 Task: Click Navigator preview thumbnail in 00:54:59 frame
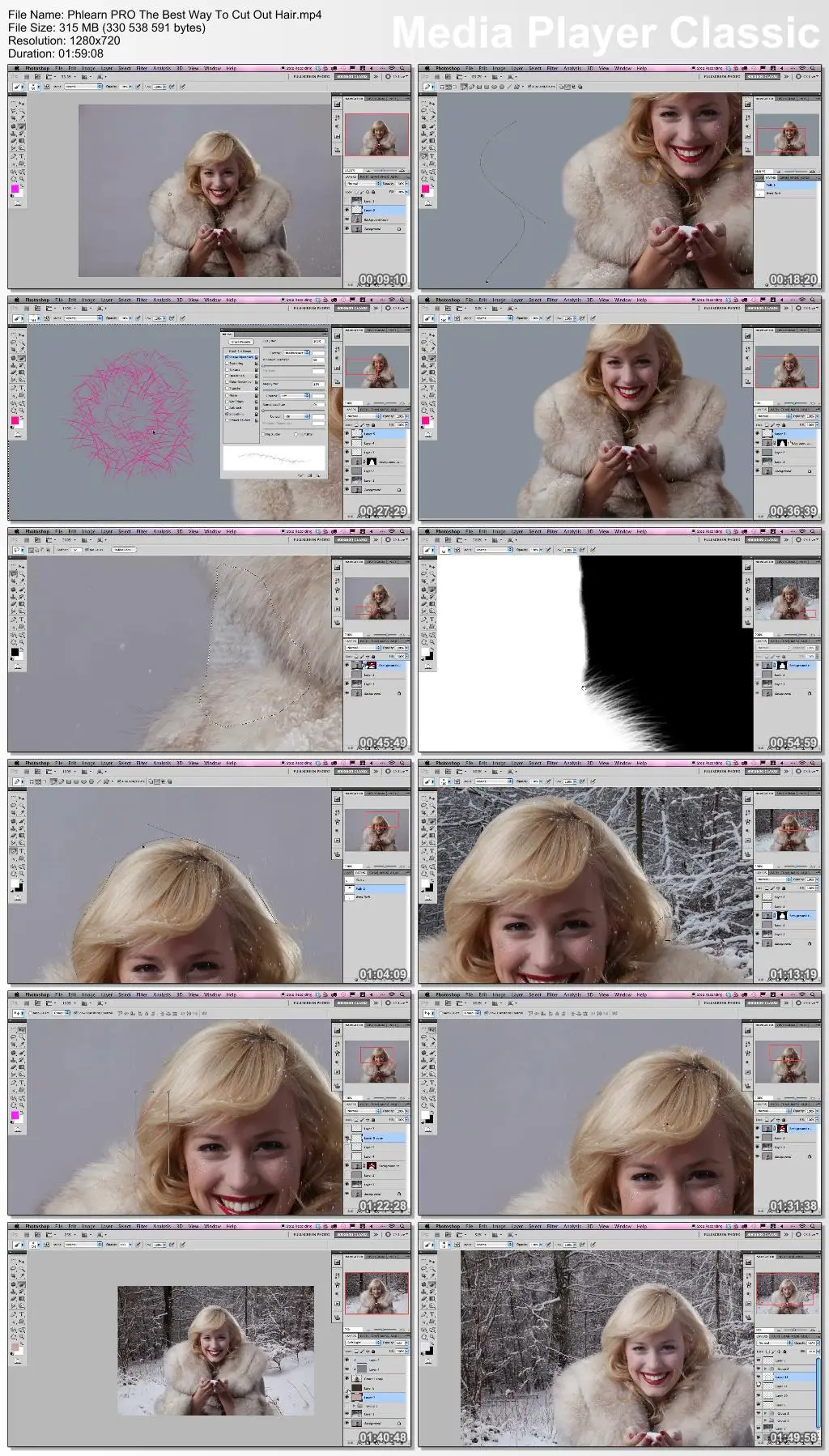787,600
